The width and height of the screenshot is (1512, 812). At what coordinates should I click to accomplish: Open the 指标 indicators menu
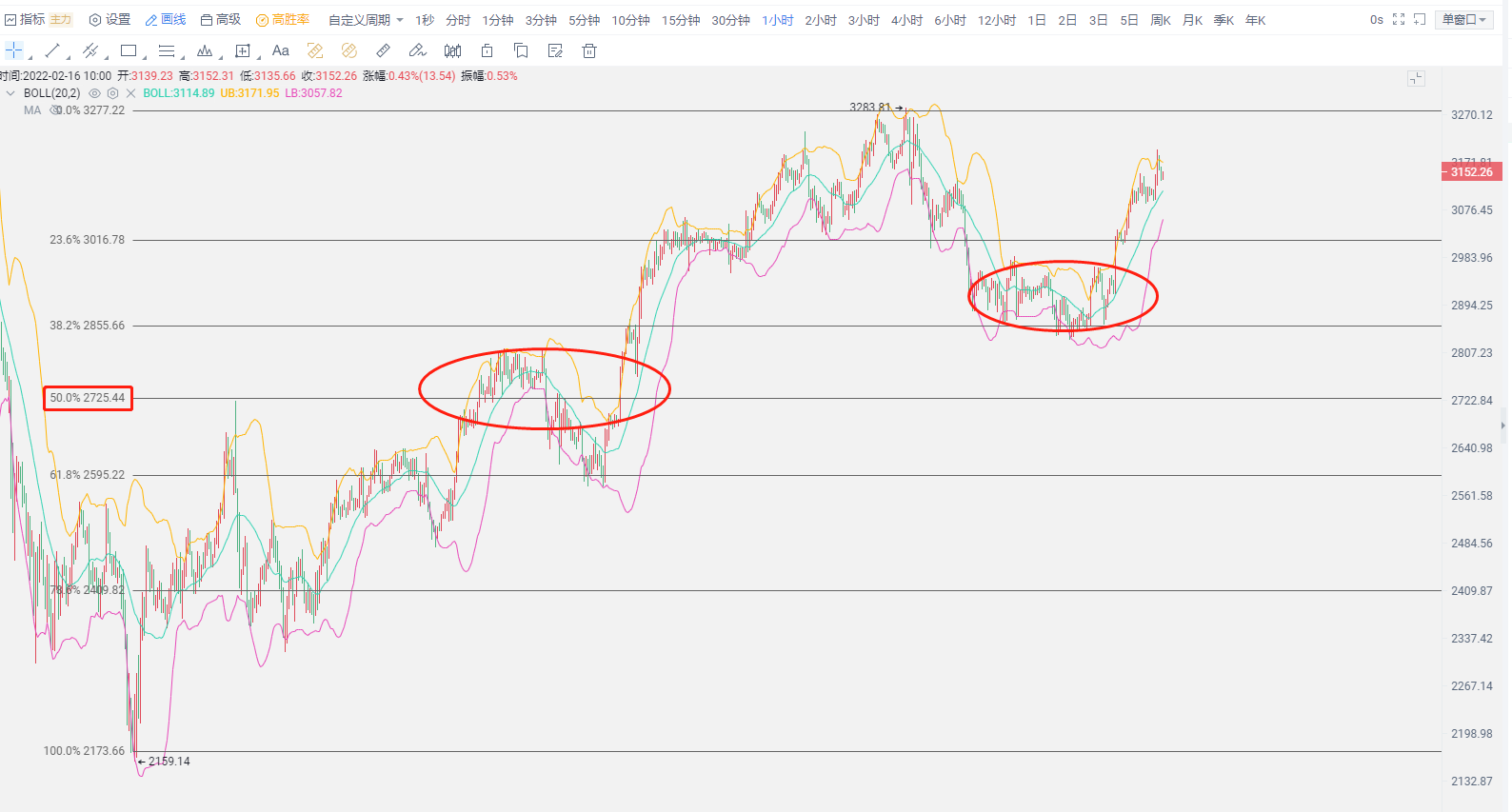point(25,19)
